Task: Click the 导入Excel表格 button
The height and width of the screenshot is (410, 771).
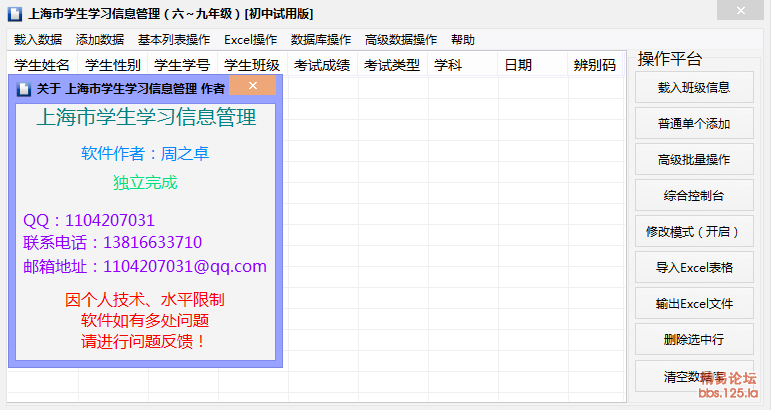Action: [694, 267]
